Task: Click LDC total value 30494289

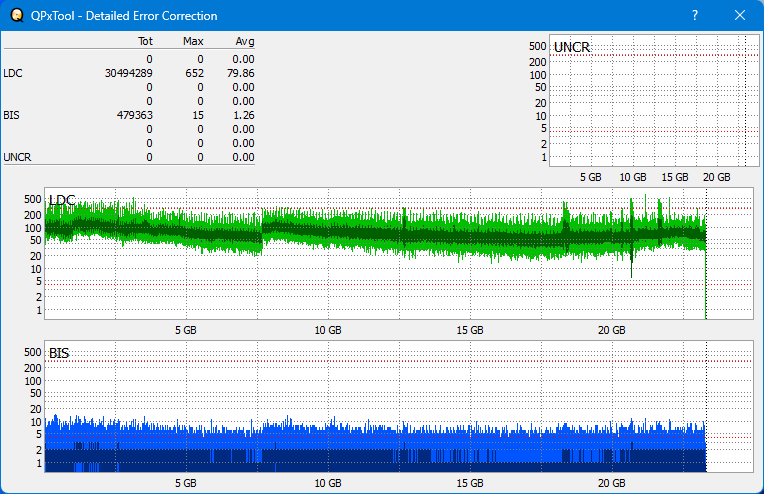Action: pos(128,73)
